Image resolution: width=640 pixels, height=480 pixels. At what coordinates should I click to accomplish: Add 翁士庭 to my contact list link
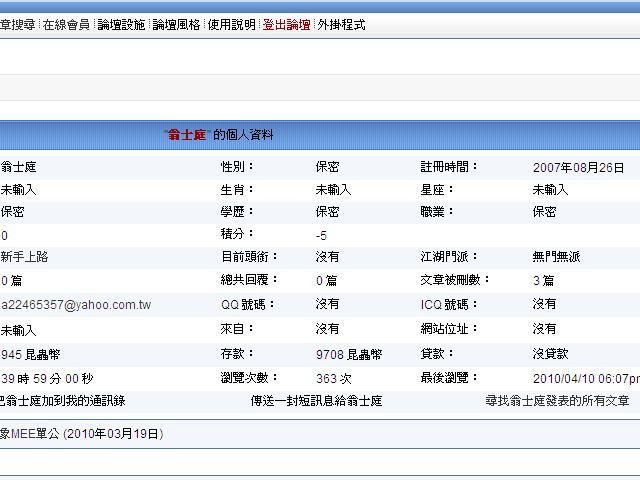pyautogui.click(x=63, y=401)
